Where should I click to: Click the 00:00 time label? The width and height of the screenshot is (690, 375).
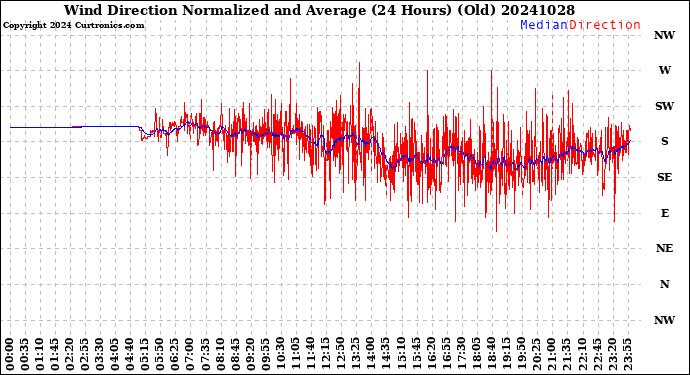point(11,355)
